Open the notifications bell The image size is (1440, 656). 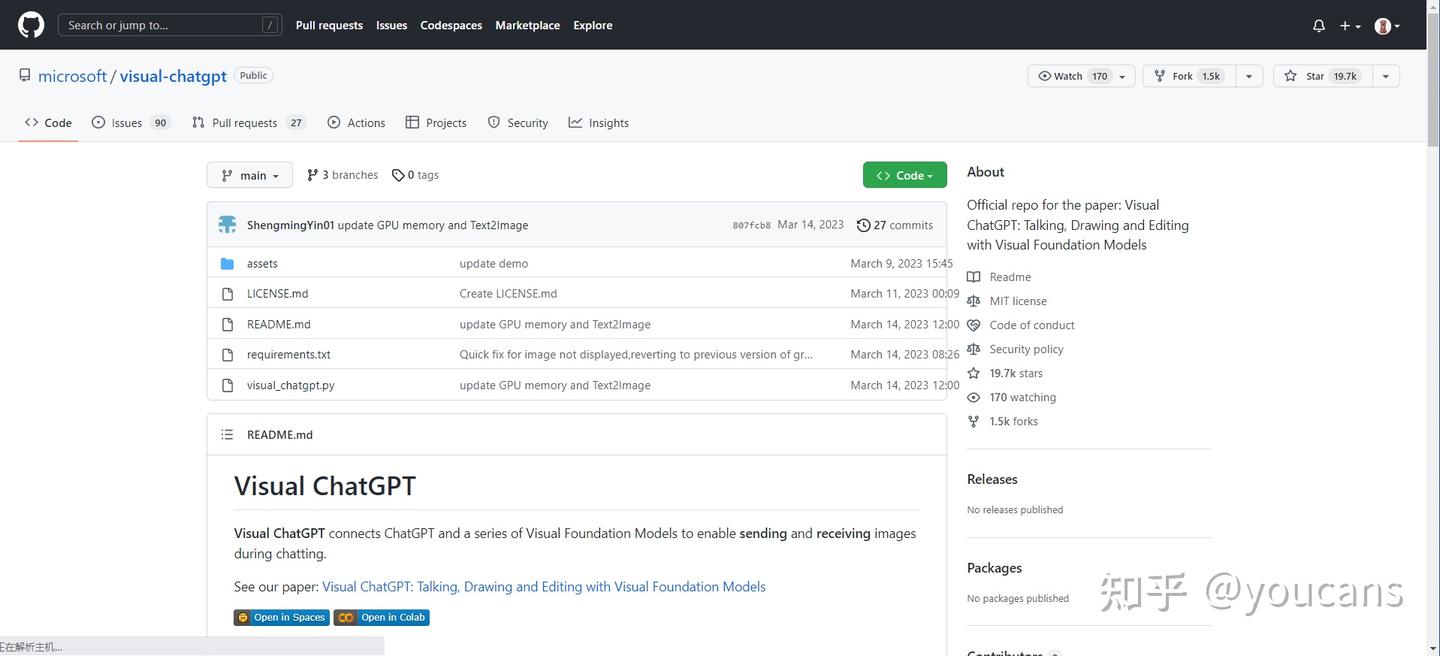(x=1319, y=26)
